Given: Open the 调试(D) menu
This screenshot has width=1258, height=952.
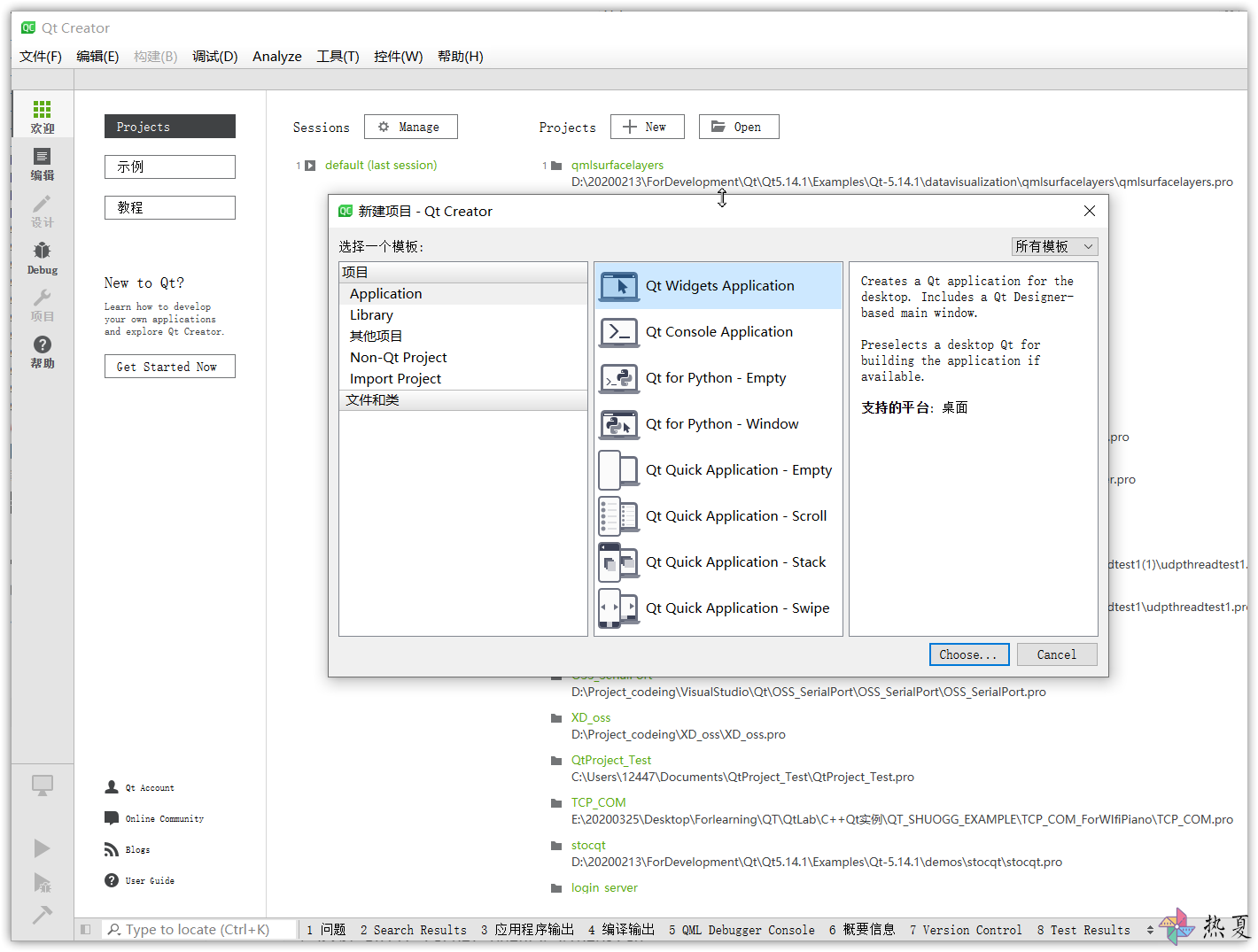Looking at the screenshot, I should click(x=215, y=57).
